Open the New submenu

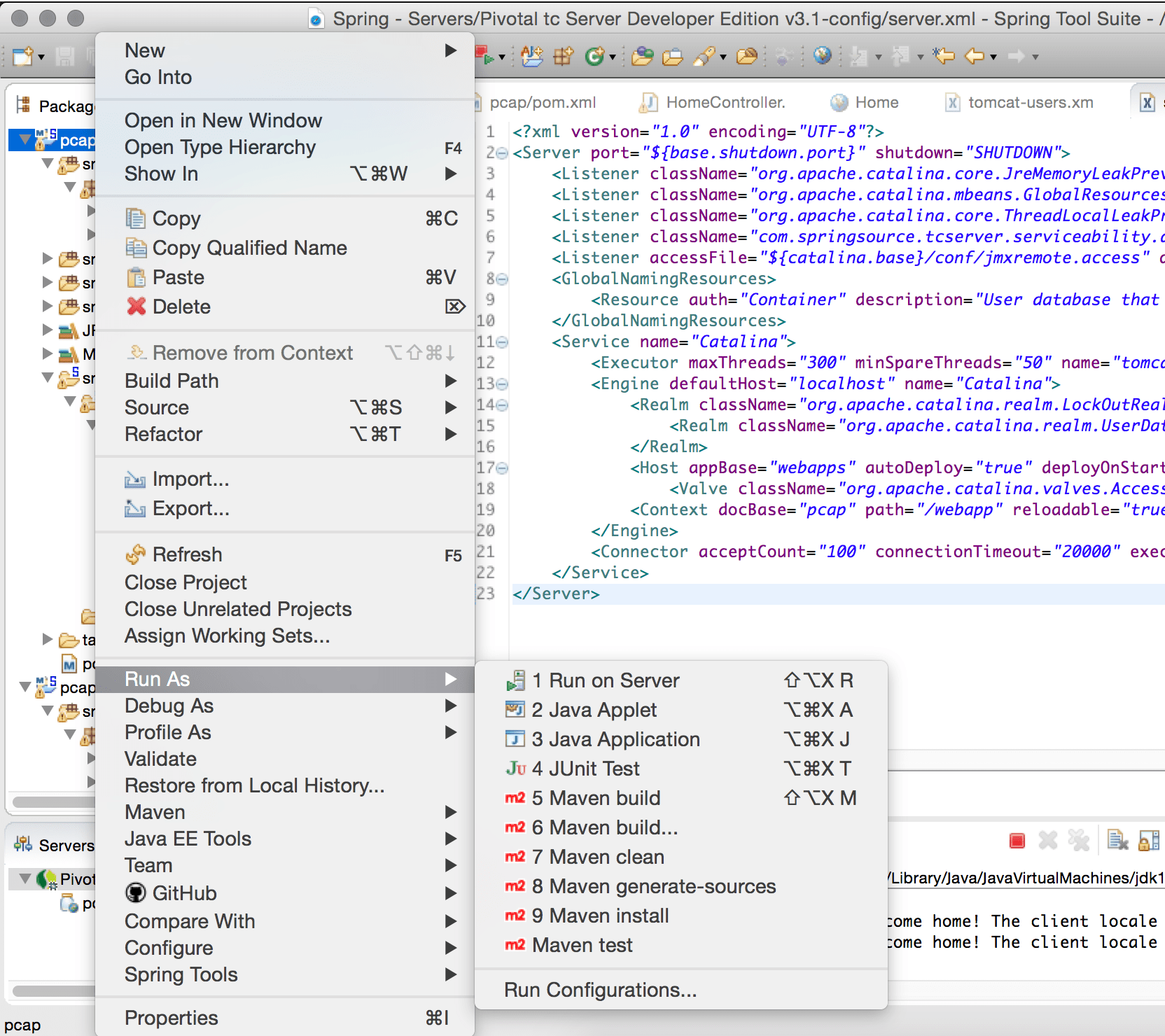click(285, 50)
